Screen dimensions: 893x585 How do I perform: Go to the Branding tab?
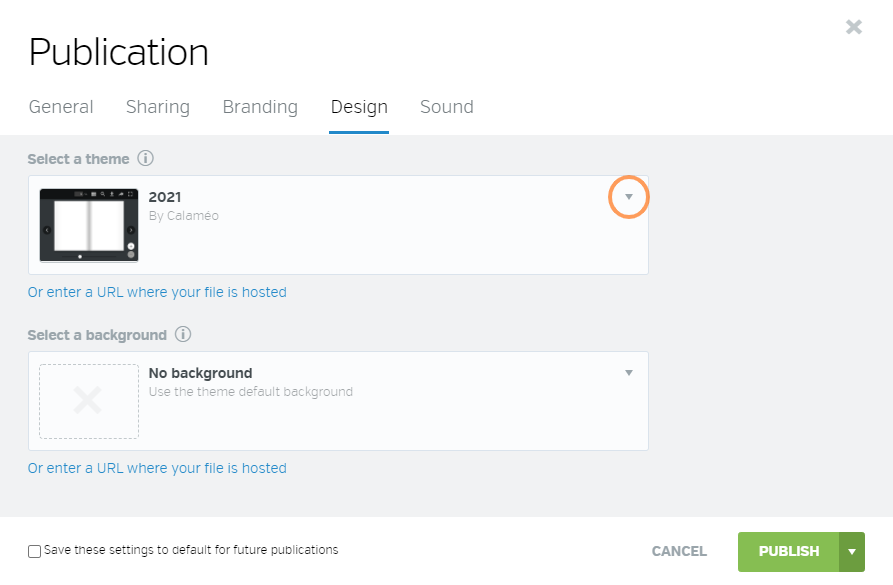[x=260, y=107]
